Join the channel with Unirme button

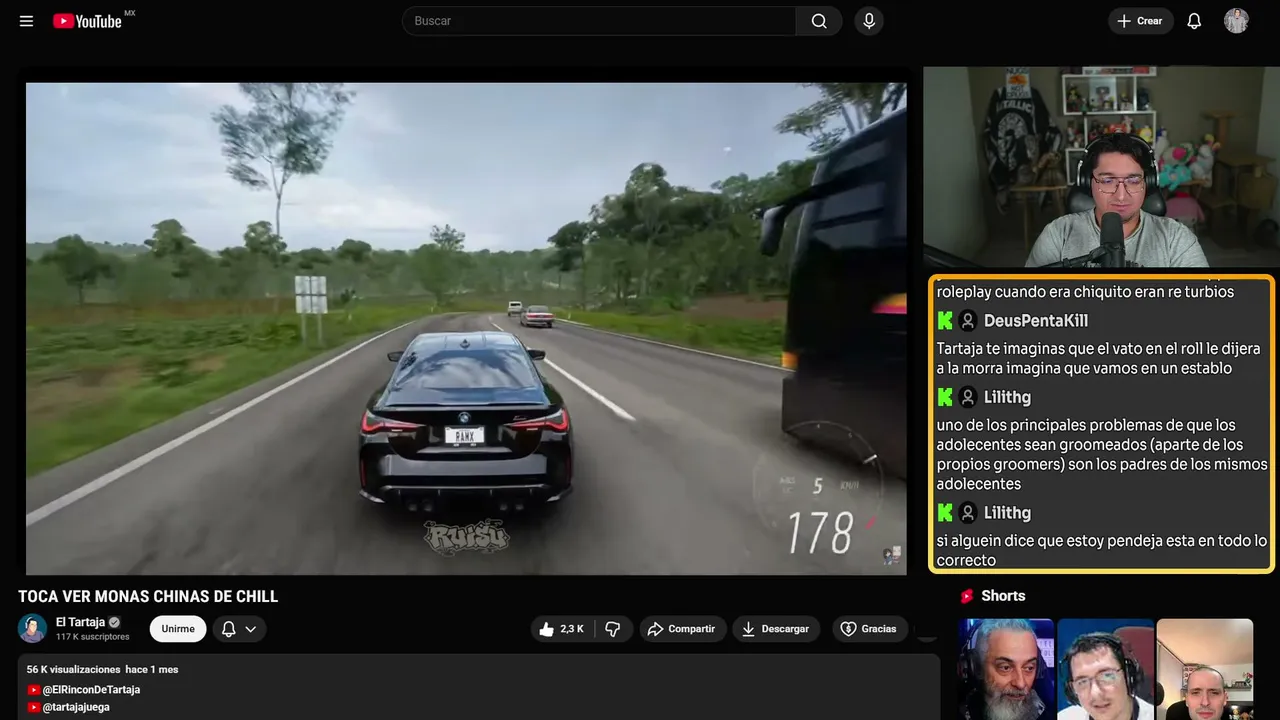[178, 629]
